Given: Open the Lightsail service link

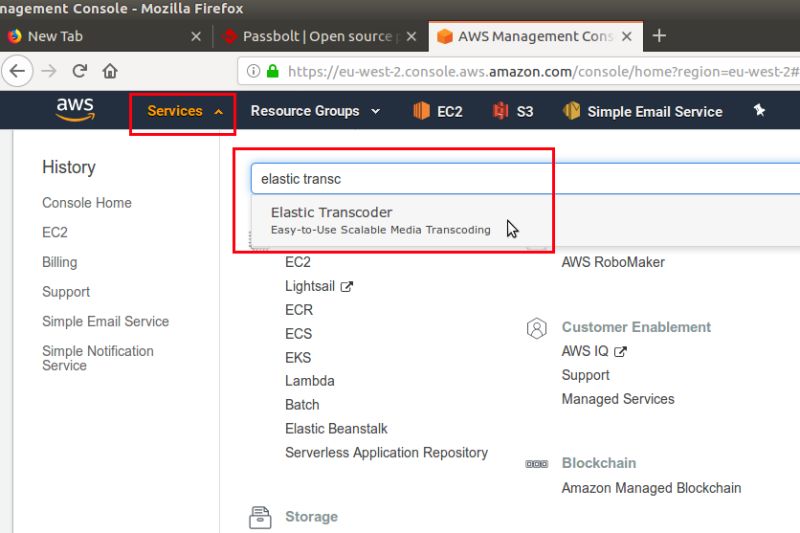Looking at the screenshot, I should pos(310,286).
